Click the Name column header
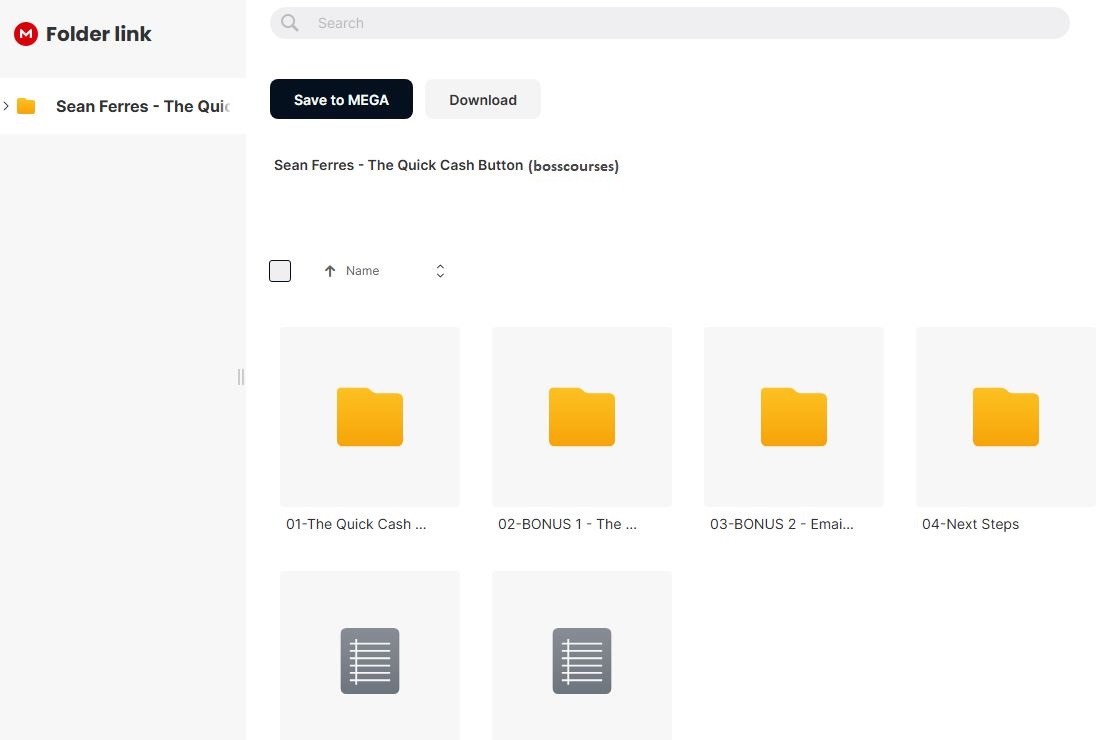 (362, 271)
